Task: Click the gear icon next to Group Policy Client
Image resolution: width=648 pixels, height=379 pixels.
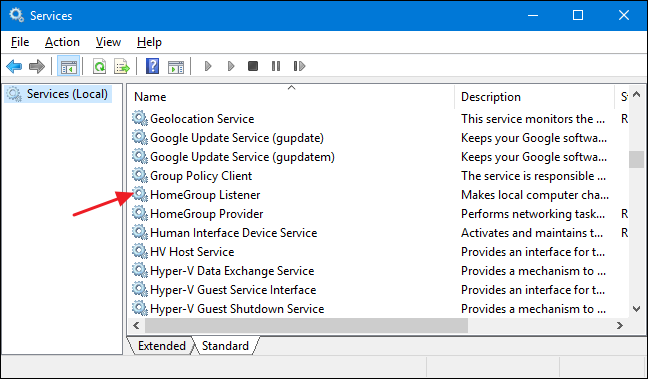Action: 140,175
